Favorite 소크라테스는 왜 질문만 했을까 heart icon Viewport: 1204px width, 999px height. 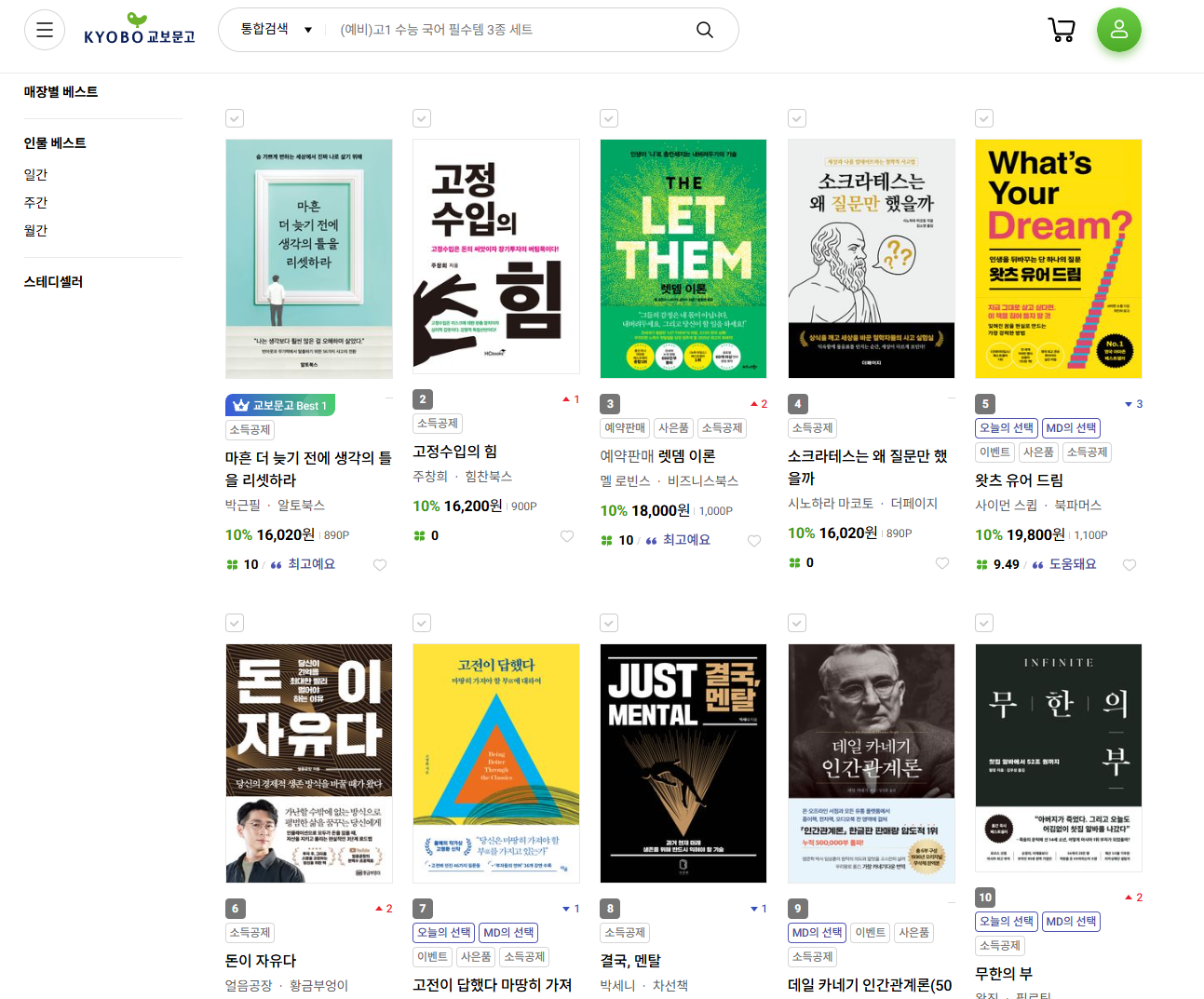coord(942,563)
